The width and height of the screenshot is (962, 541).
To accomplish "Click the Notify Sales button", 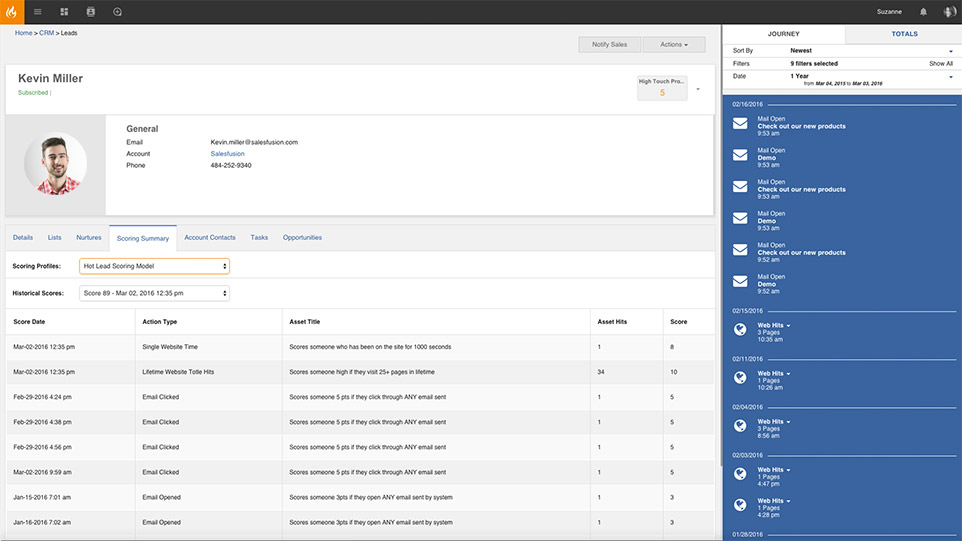I will tap(609, 45).
